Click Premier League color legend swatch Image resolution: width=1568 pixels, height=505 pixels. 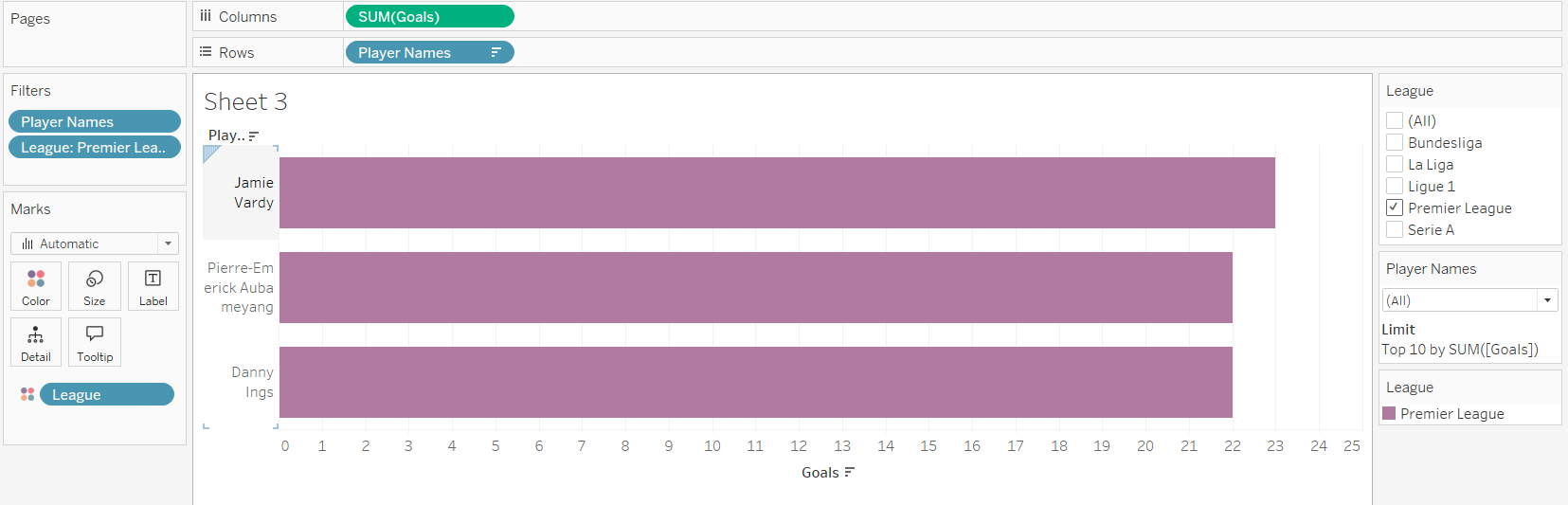pyautogui.click(x=1389, y=413)
